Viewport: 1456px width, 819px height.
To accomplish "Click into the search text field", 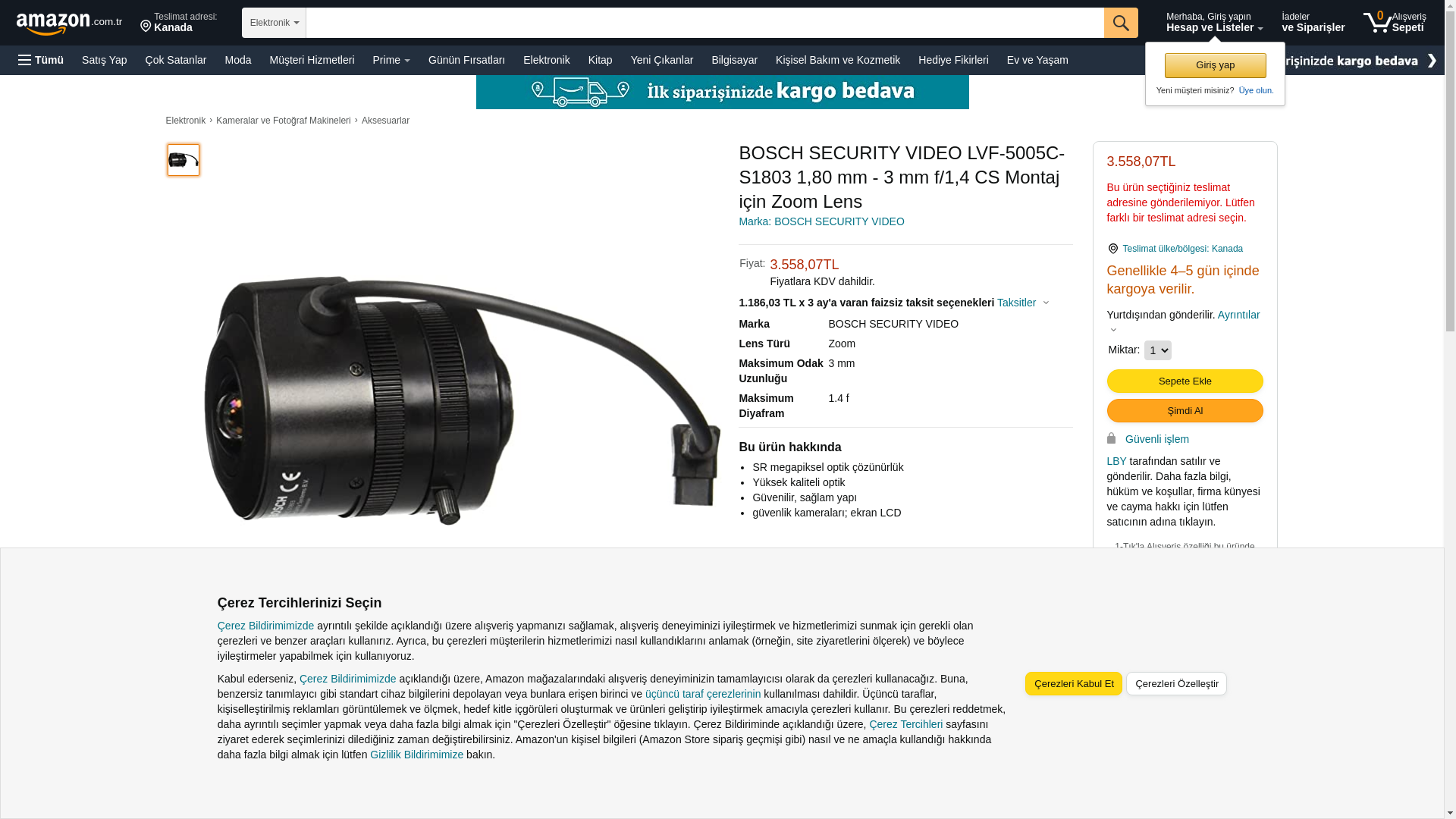I will click(704, 23).
